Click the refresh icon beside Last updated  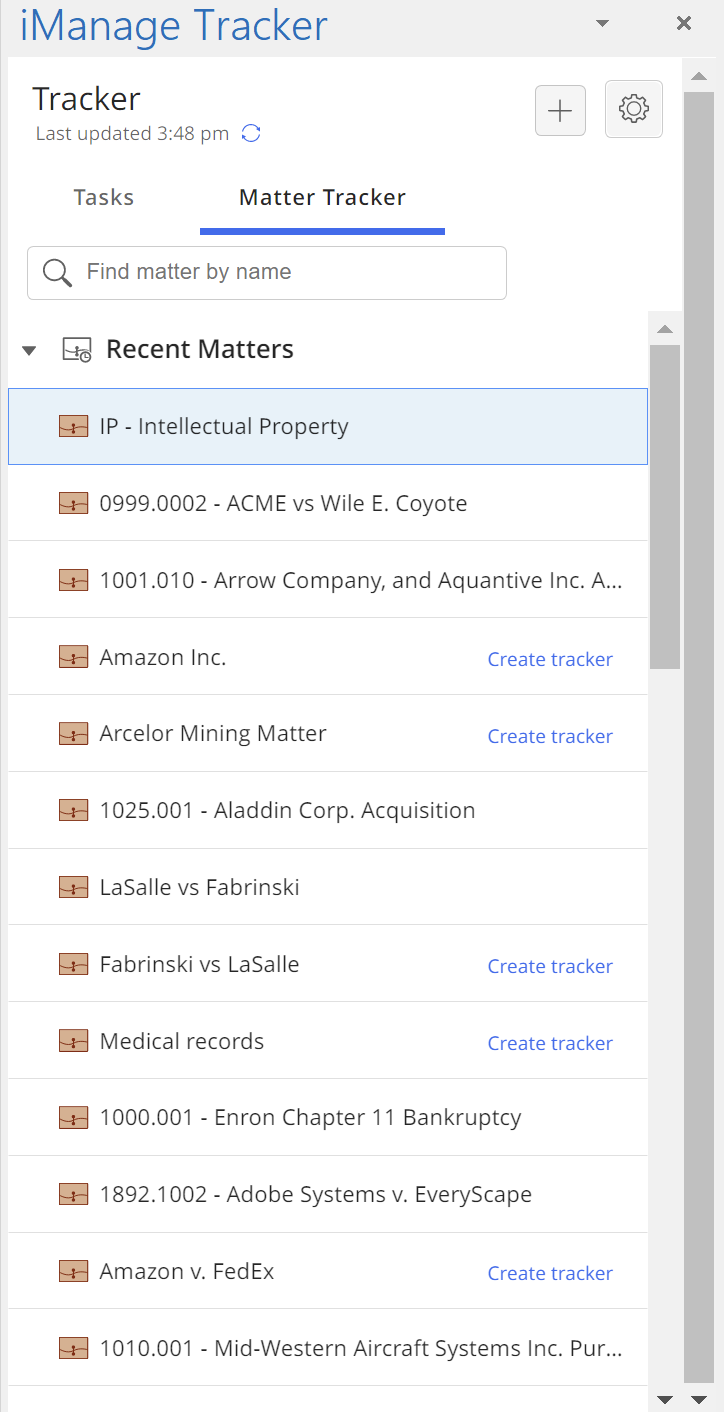(252, 134)
